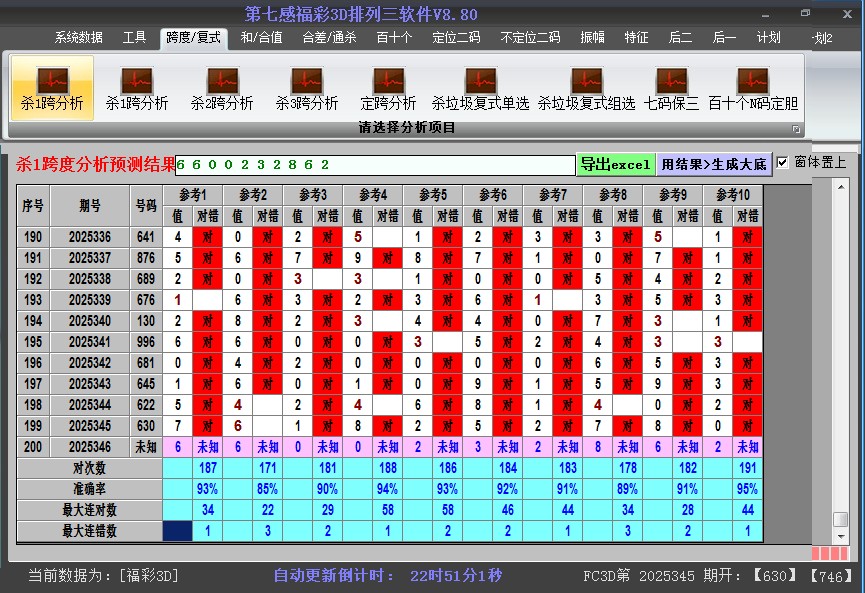Click the table's scrollbar up arrow

pos(840,189)
